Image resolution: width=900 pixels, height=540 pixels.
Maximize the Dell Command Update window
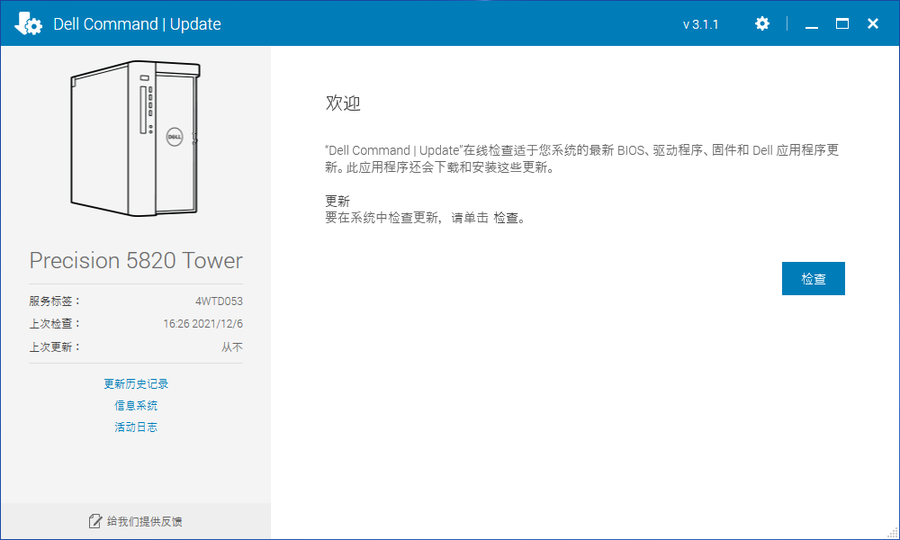tap(842, 24)
